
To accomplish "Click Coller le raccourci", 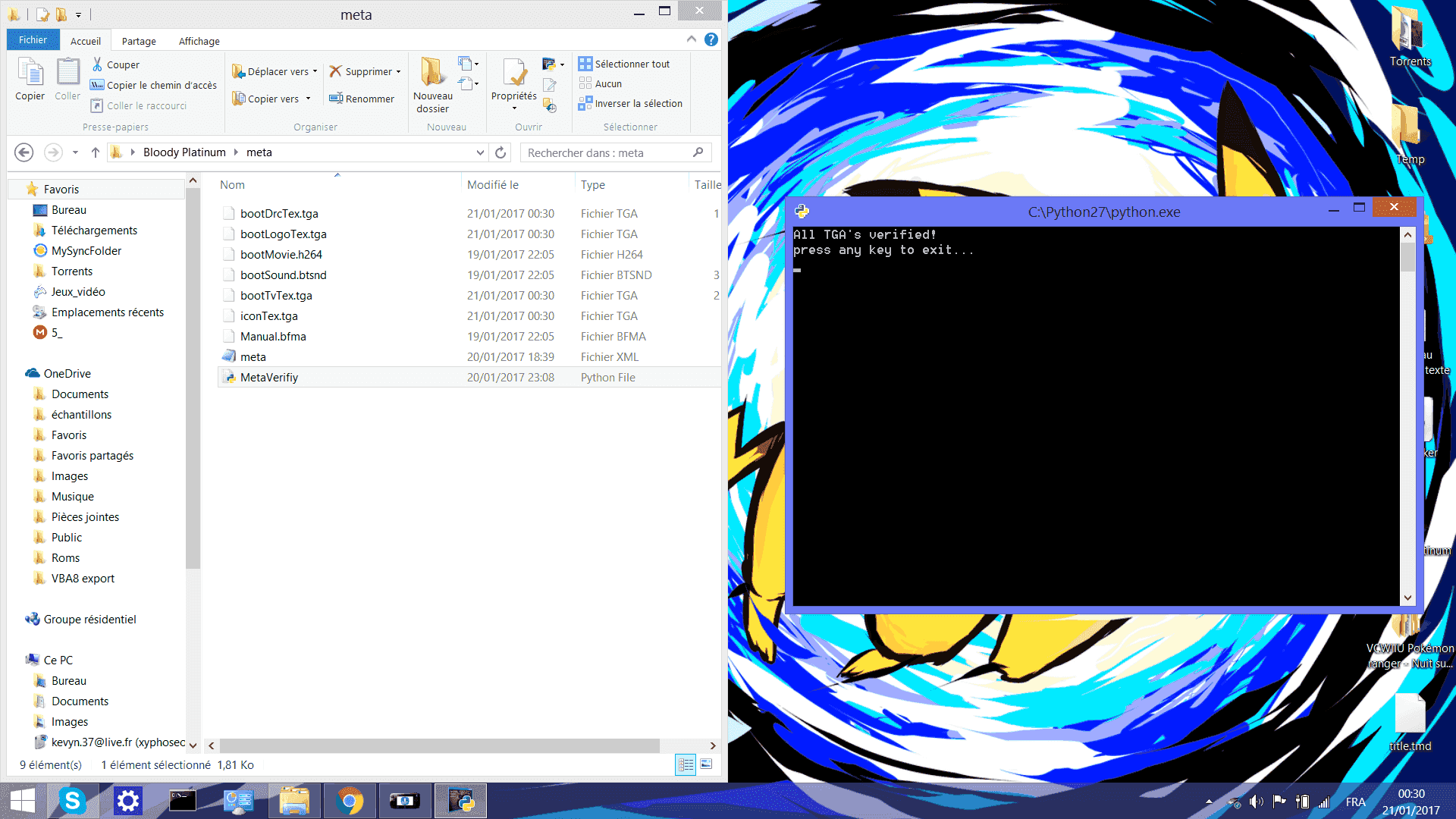I will tap(139, 105).
